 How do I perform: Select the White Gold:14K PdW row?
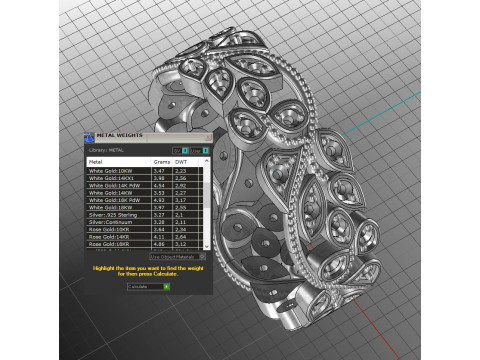coord(144,185)
